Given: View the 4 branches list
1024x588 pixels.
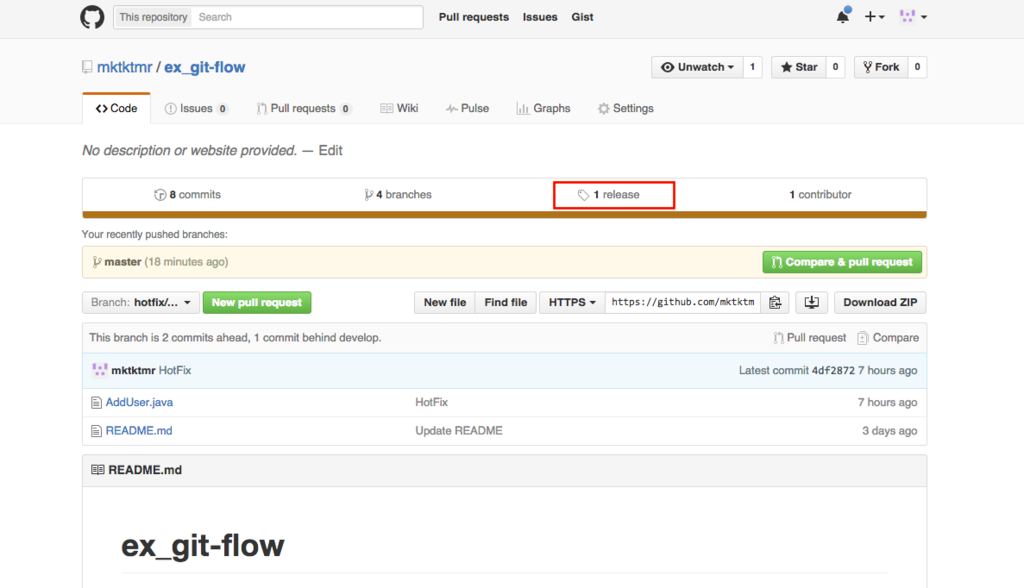Looking at the screenshot, I should pyautogui.click(x=398, y=195).
